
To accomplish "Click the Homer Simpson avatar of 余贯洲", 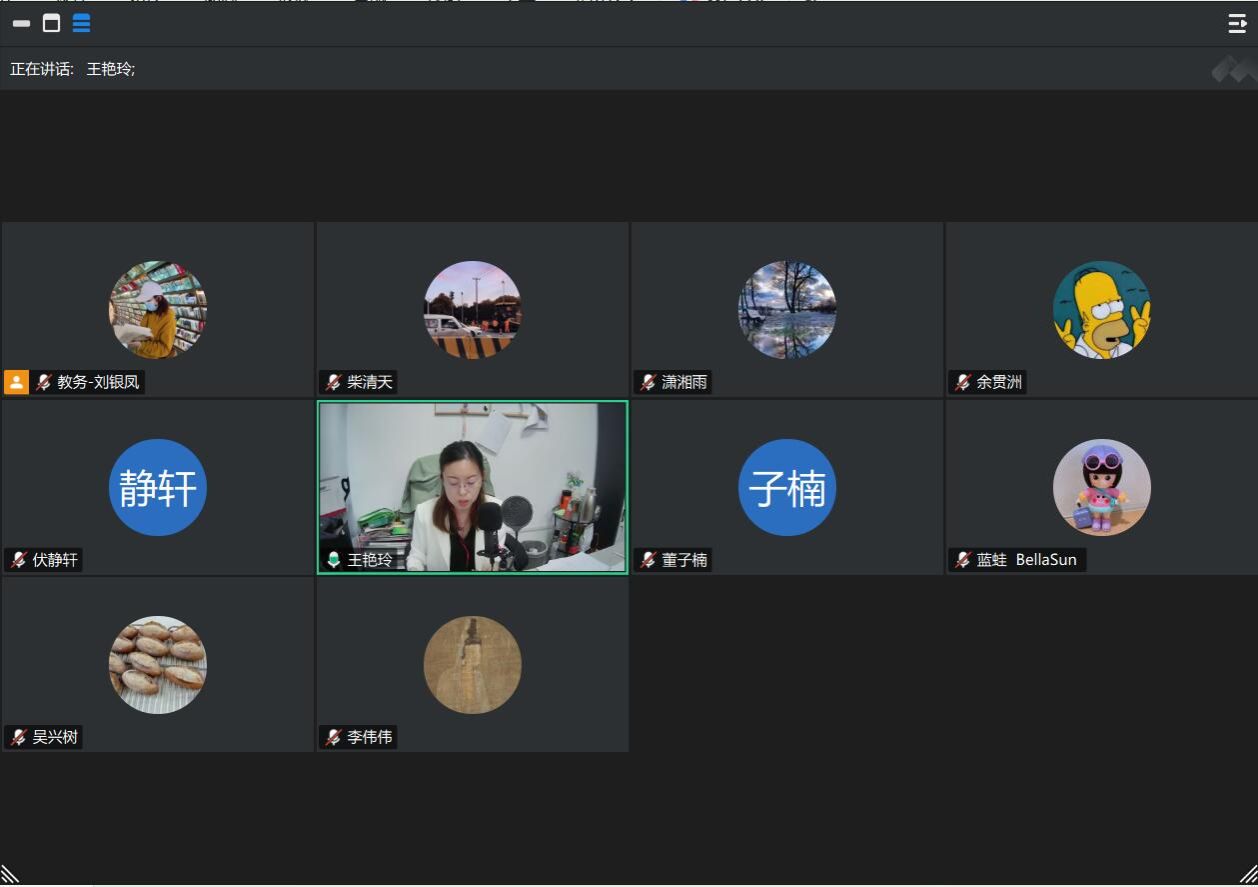I will tap(1101, 310).
